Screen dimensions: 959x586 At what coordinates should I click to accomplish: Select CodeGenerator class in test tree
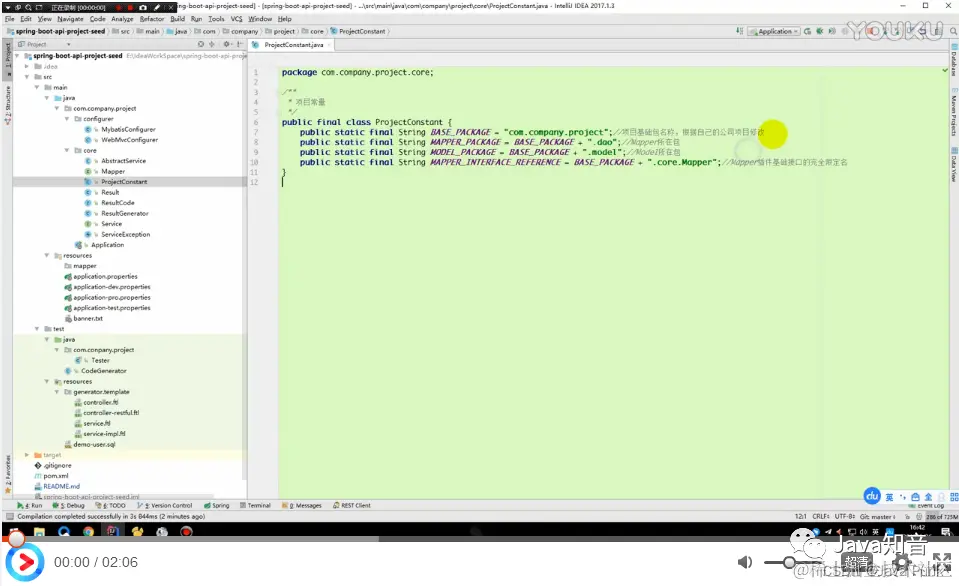coord(103,371)
